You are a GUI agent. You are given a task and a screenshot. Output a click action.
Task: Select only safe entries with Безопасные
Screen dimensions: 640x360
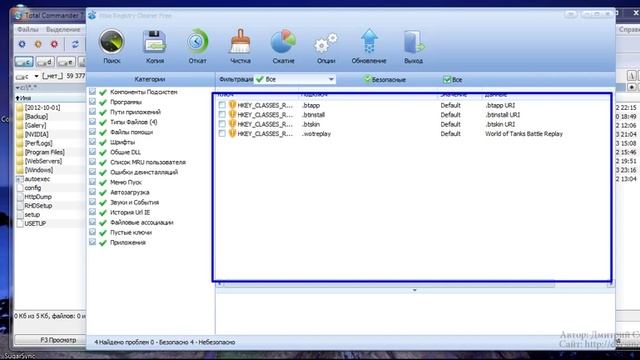click(x=384, y=80)
